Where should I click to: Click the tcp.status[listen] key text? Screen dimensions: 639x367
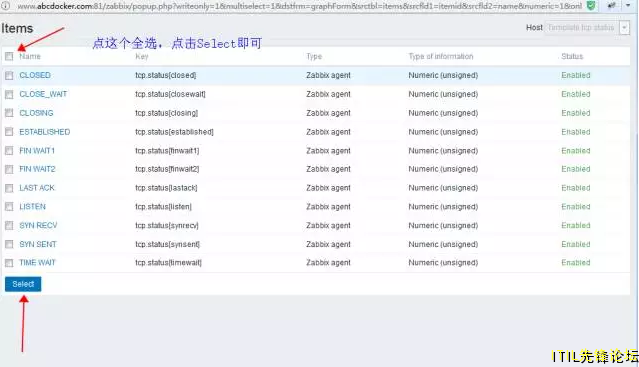coord(163,207)
